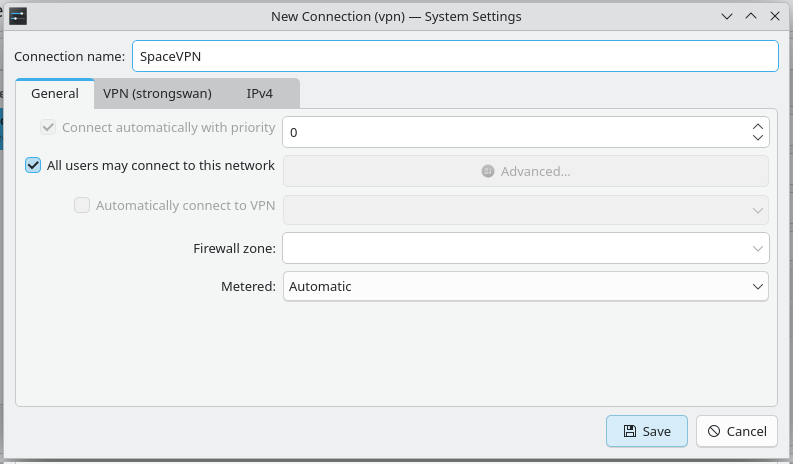Click the System Settings icon in title bar
Viewport: 793px width, 464px height.
click(18, 16)
